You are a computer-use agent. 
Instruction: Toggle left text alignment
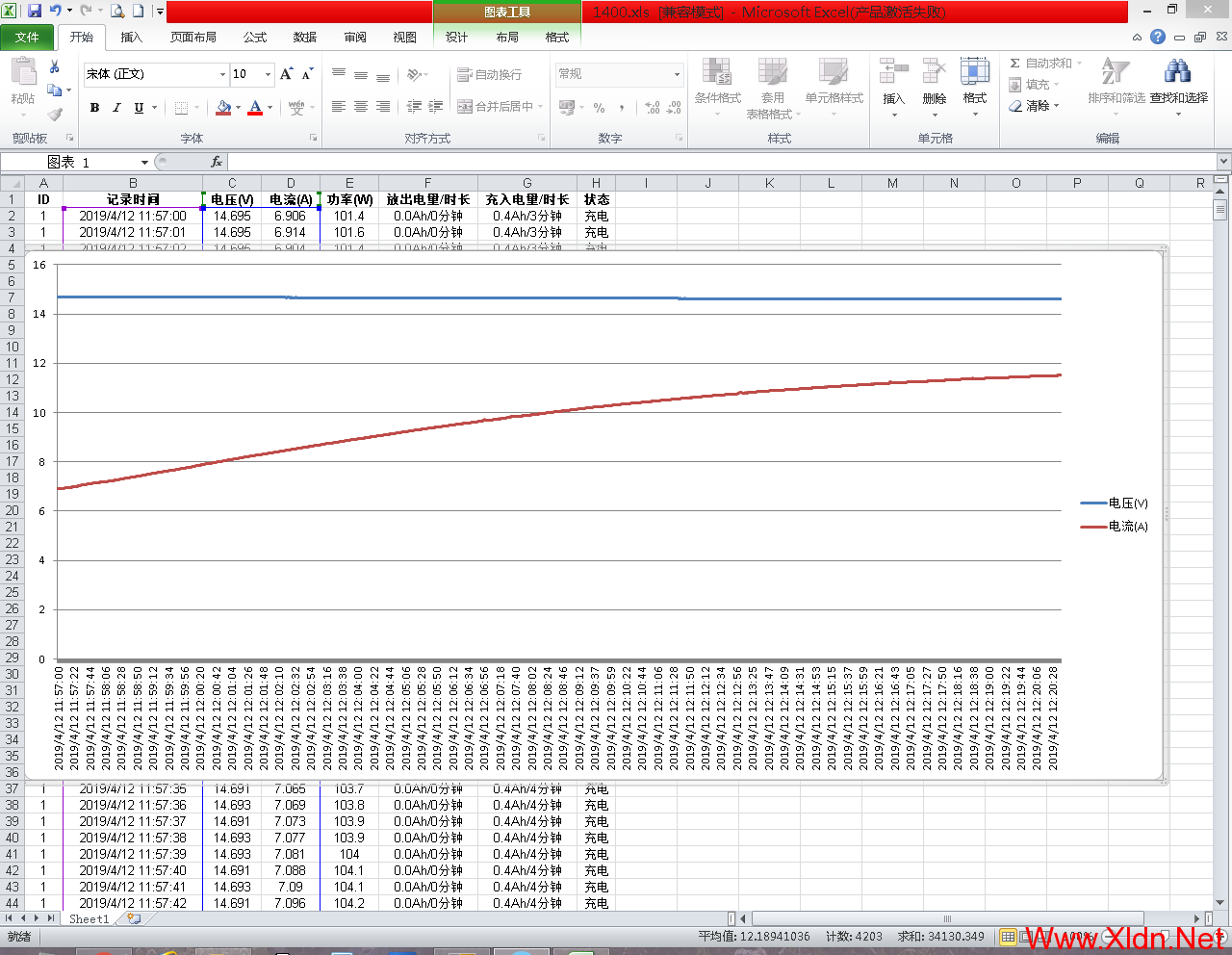coord(339,107)
